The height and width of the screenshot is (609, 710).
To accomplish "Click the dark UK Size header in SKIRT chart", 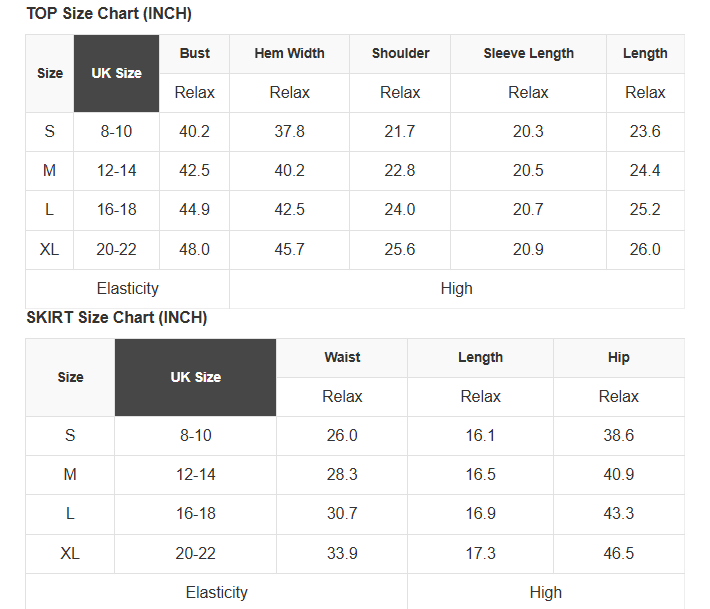I will 195,377.
